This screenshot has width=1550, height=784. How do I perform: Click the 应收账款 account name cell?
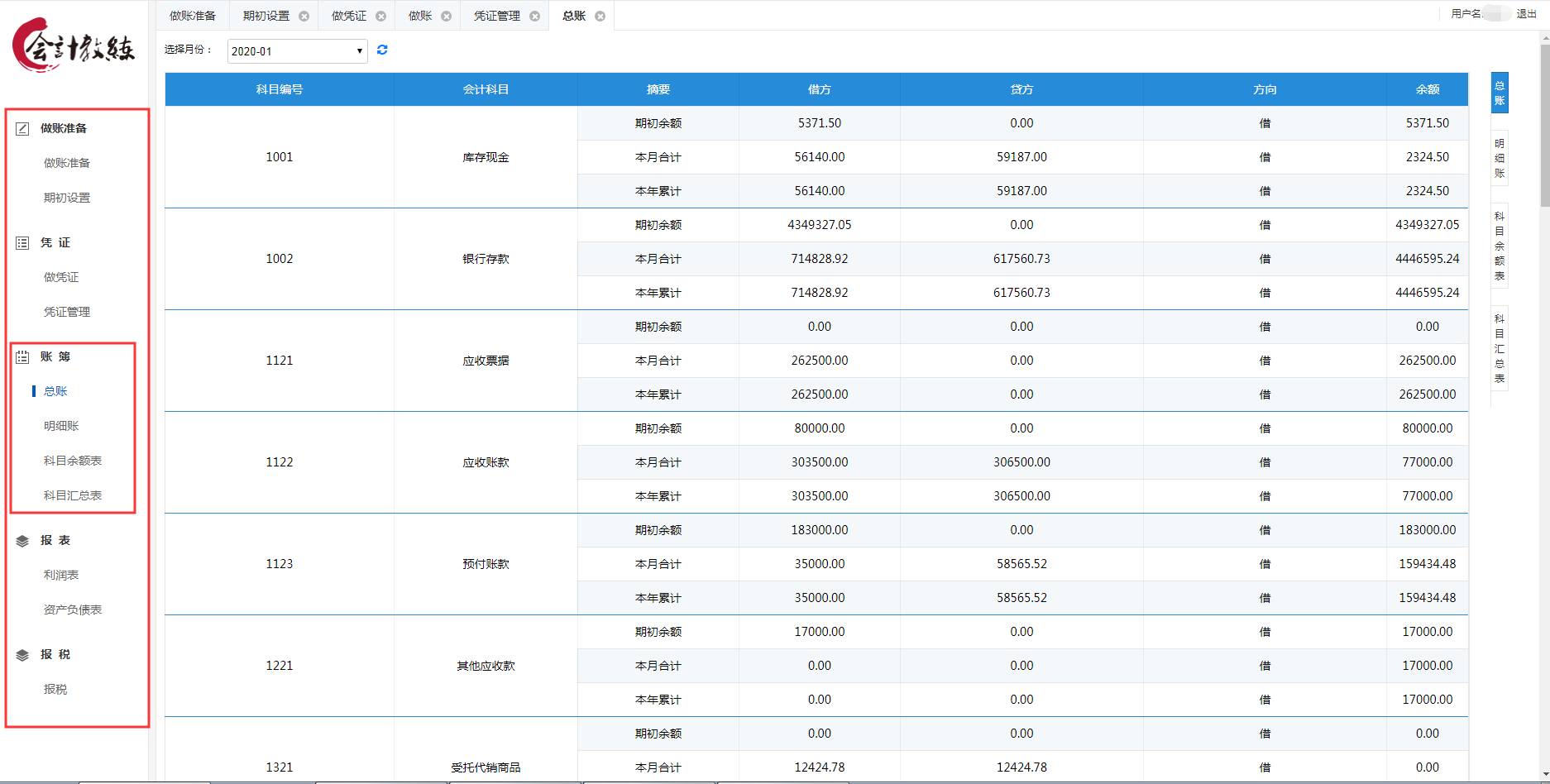pyautogui.click(x=486, y=462)
